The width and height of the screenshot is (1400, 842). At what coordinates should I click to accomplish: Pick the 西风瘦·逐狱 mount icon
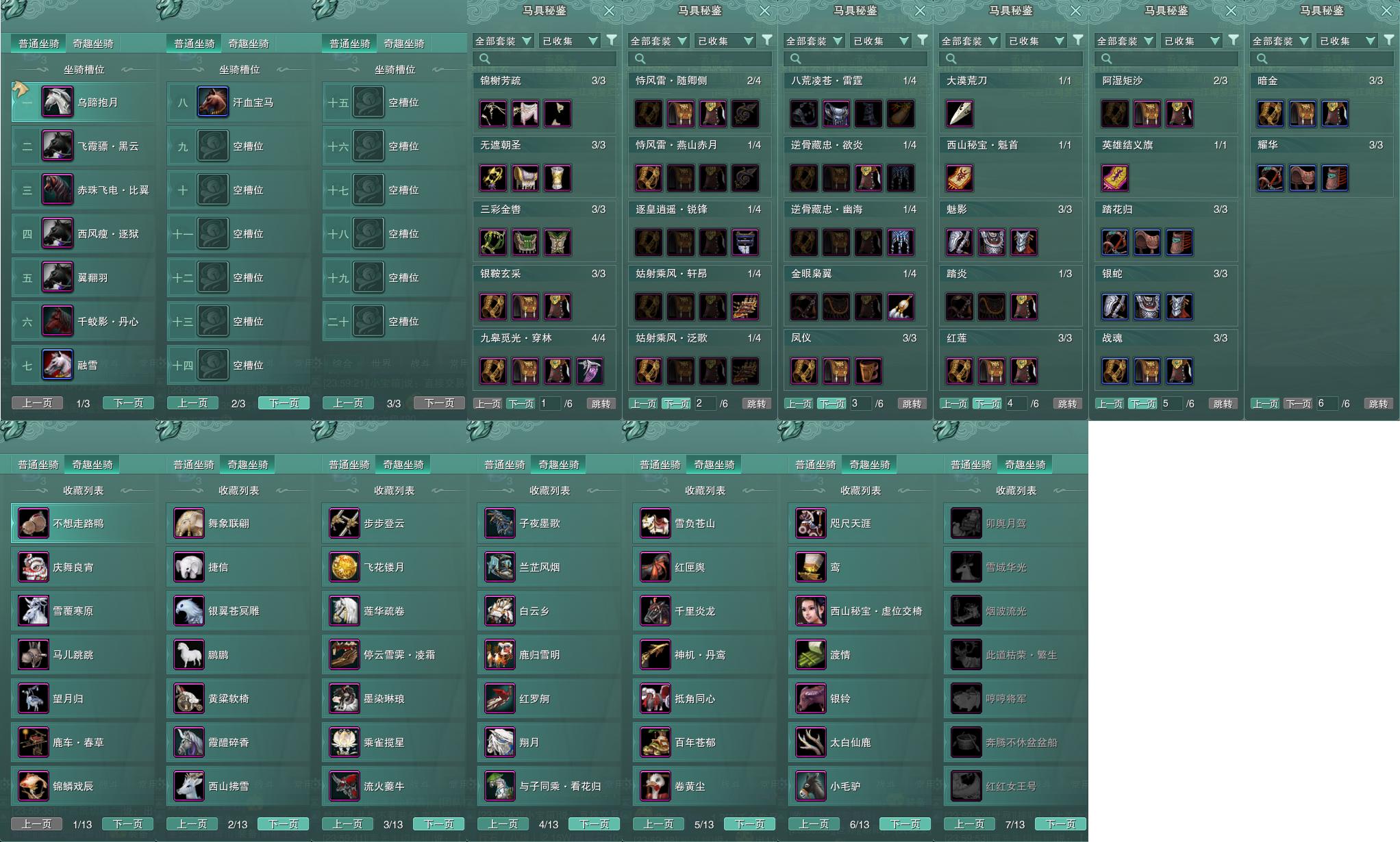(58, 233)
